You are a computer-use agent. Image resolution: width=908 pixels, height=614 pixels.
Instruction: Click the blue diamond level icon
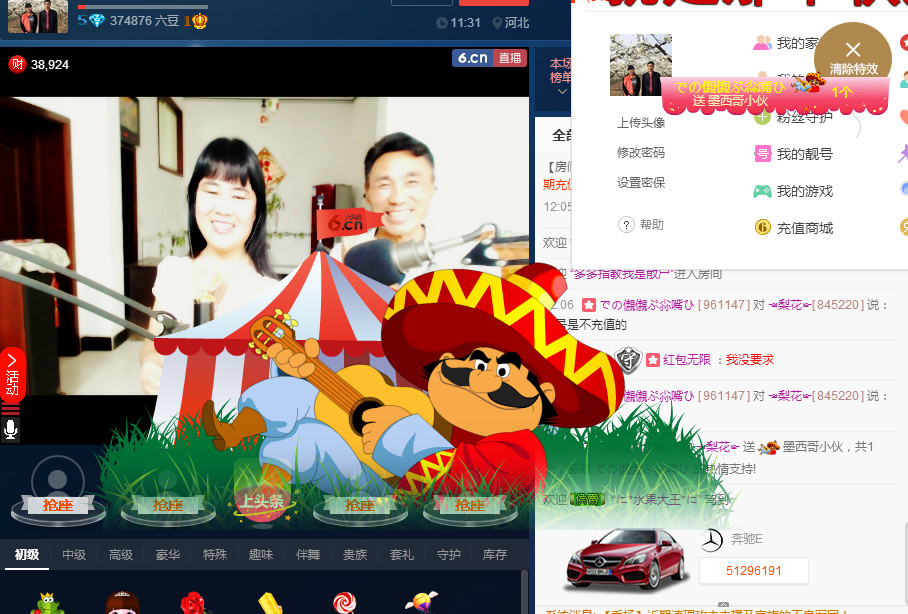(x=96, y=21)
